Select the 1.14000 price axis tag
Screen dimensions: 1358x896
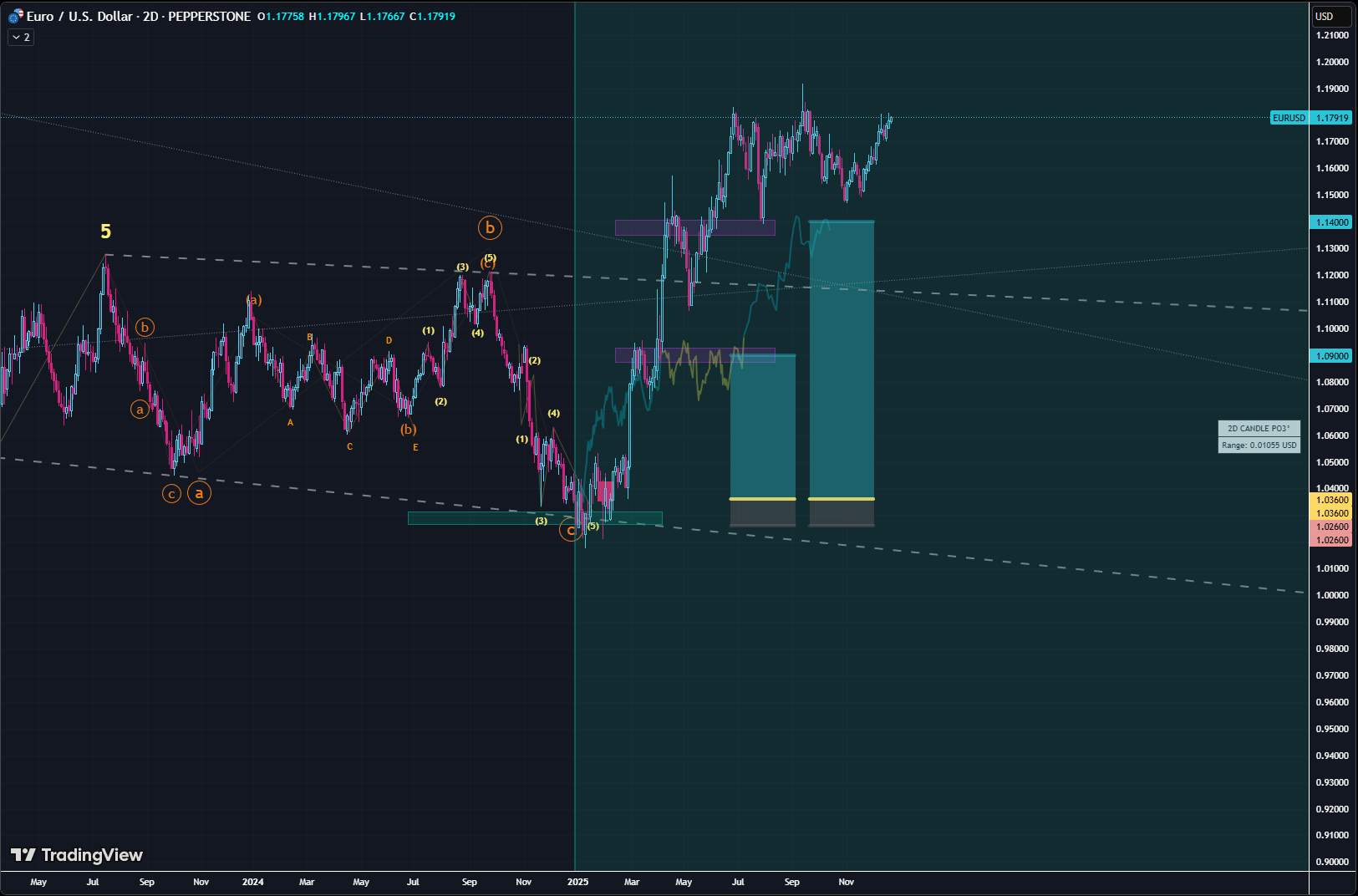coord(1332,222)
